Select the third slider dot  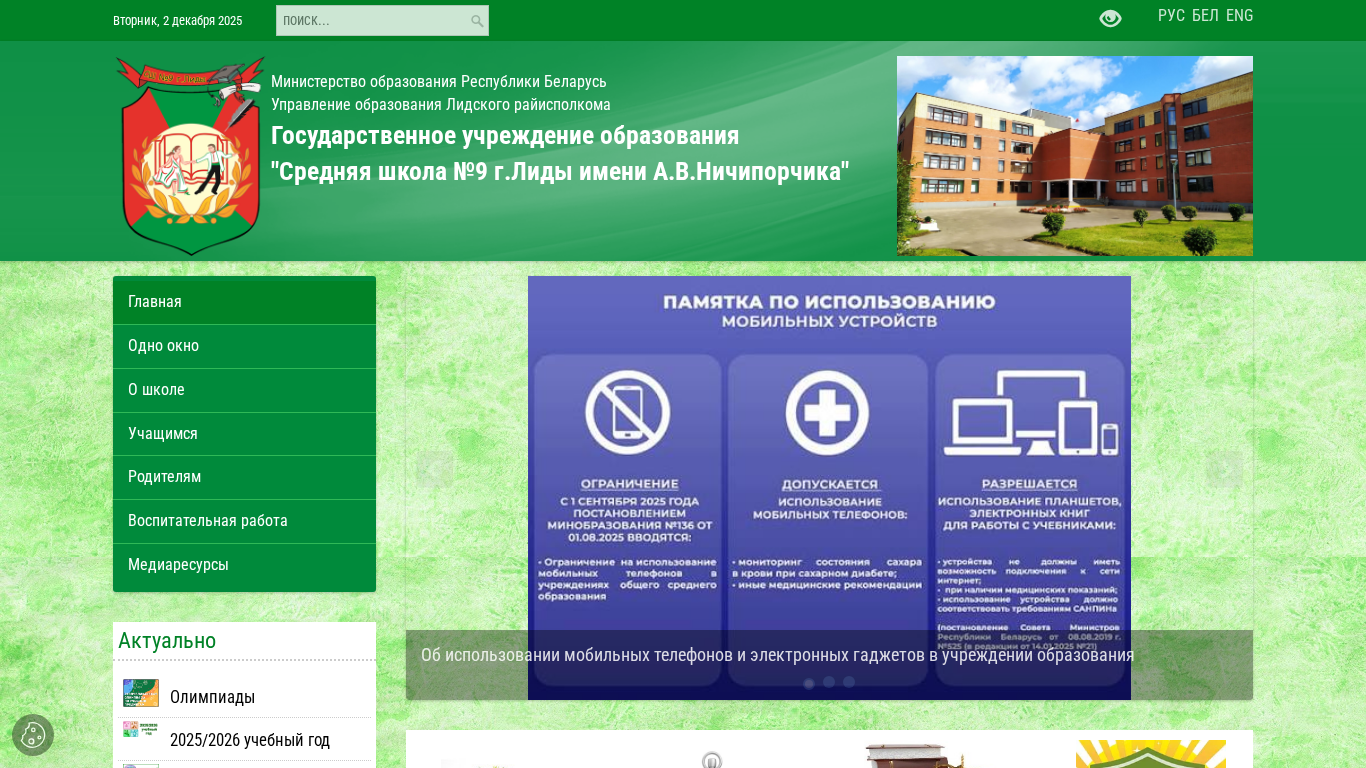pos(849,682)
